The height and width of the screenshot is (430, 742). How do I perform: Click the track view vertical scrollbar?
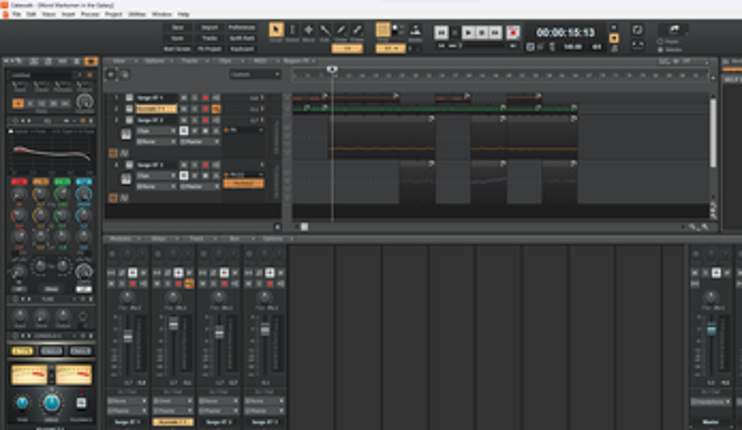[x=713, y=132]
